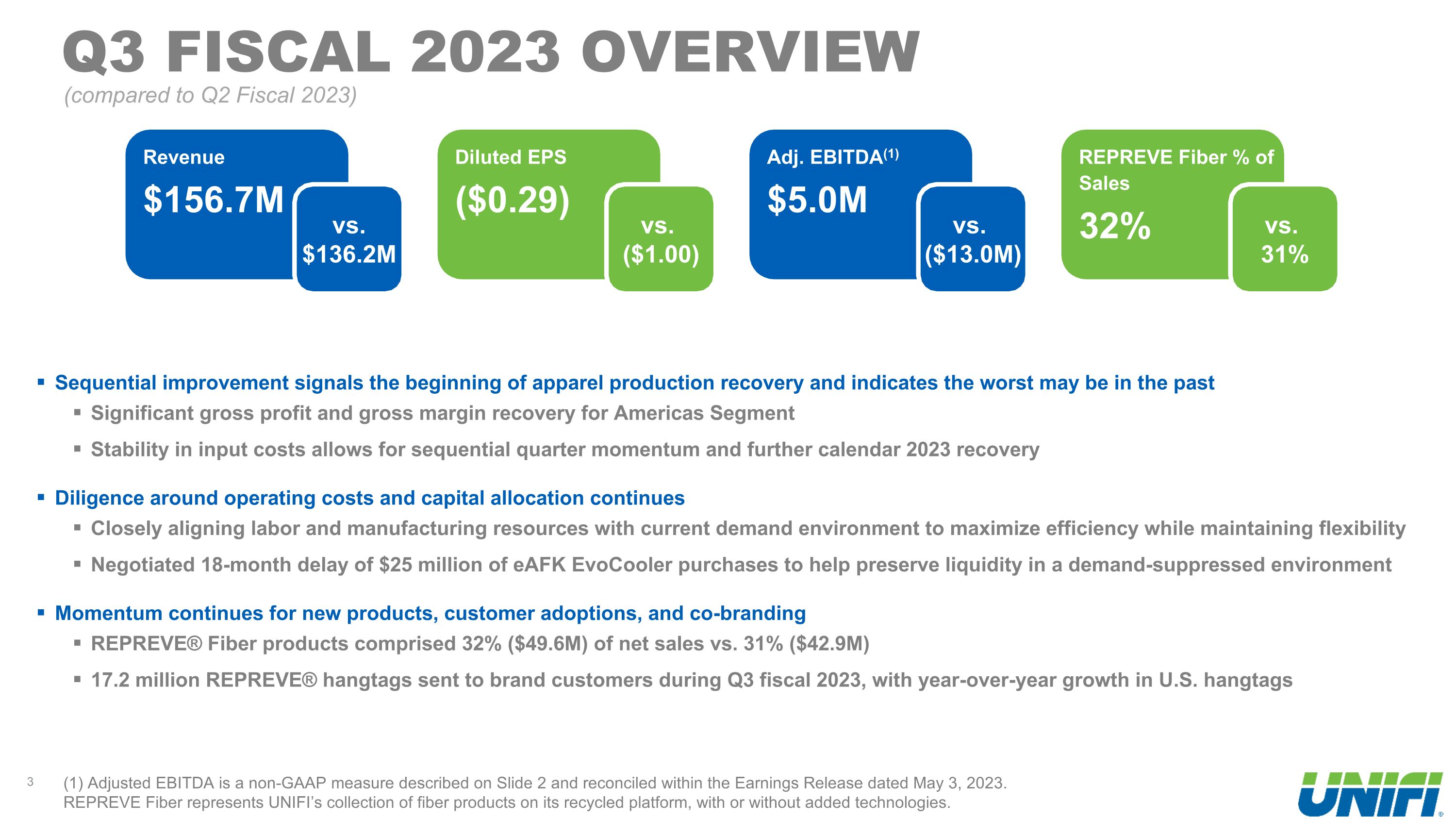Click the 'Diluted EPS' card label
1456x819 pixels.
coord(511,157)
